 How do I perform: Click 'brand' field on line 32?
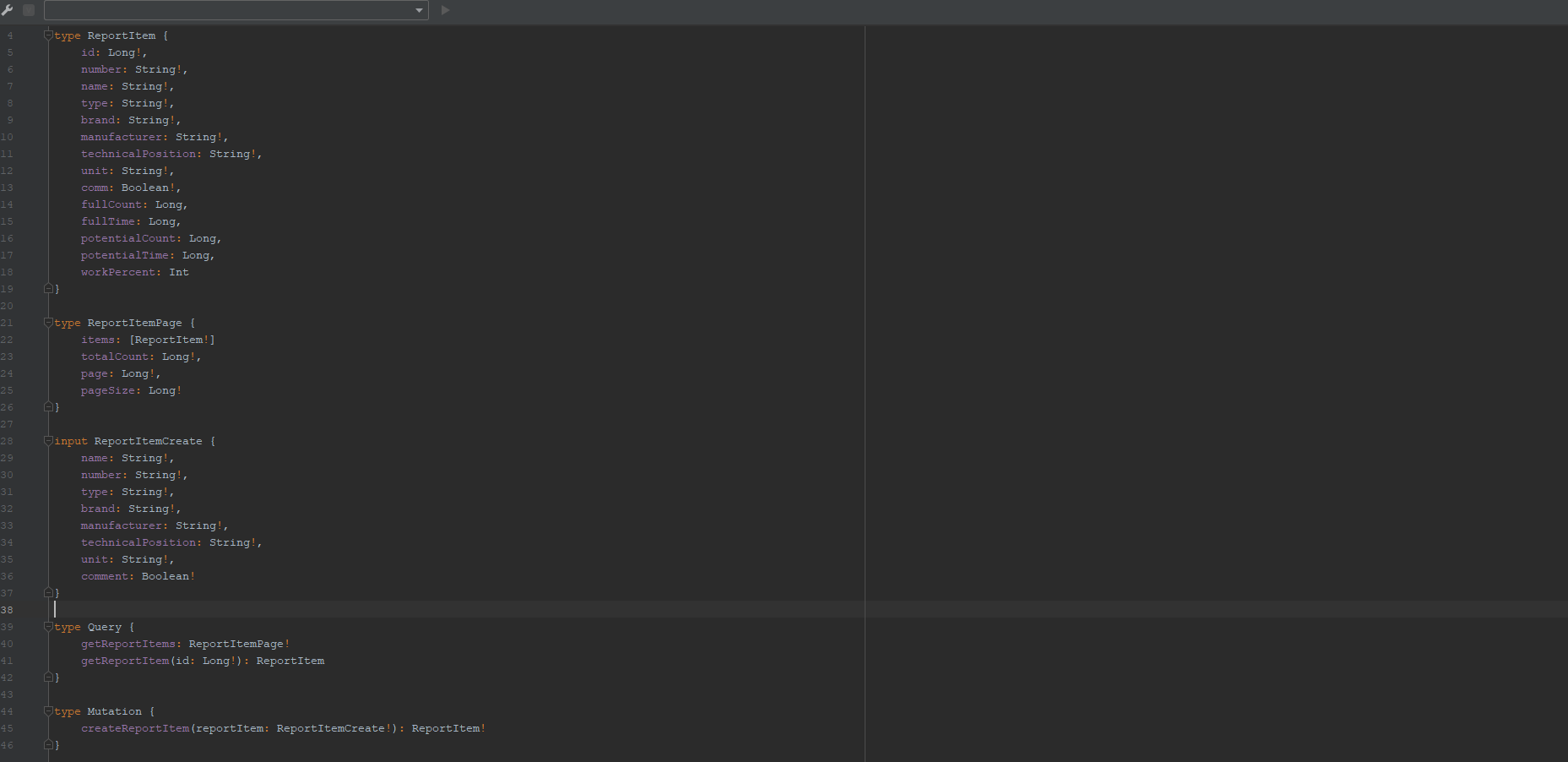(x=98, y=509)
